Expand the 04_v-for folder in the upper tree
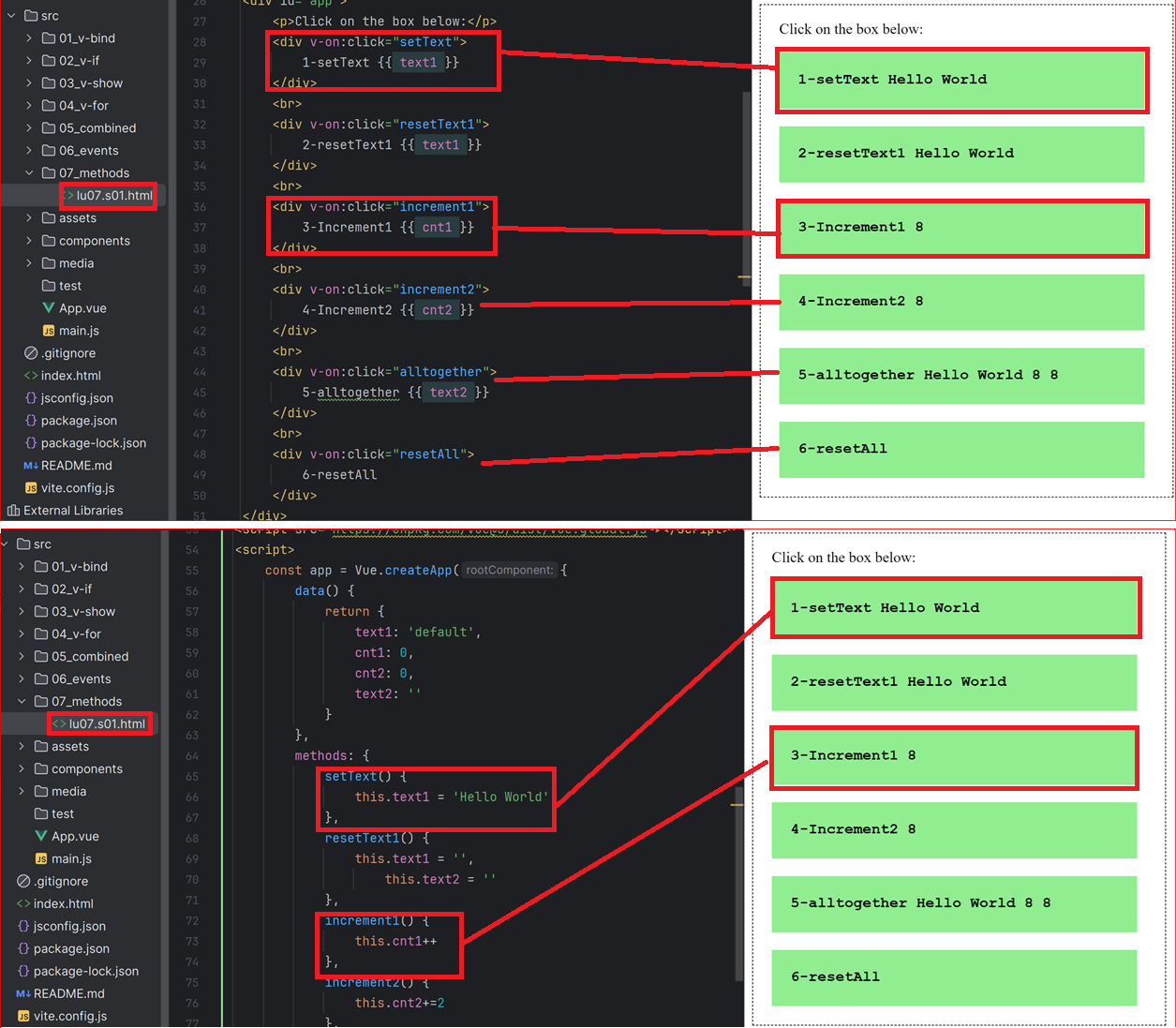The width and height of the screenshot is (1176, 1028). (29, 106)
